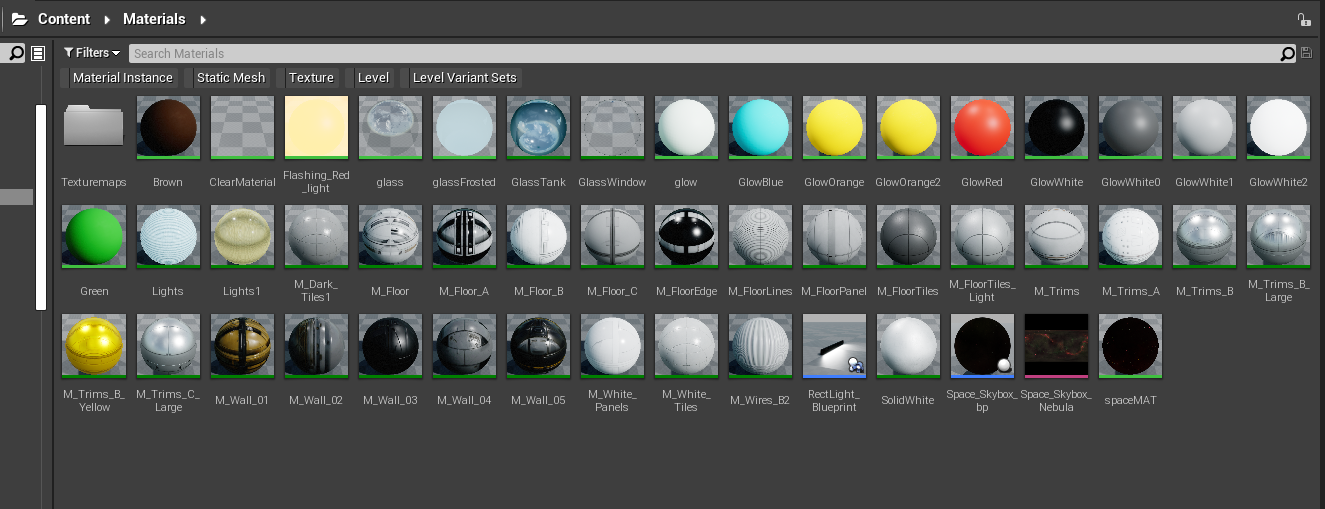Screen dimensions: 1325x509
Task: Click the magnifier icon inside the Search Materials field
Action: click(x=1288, y=54)
